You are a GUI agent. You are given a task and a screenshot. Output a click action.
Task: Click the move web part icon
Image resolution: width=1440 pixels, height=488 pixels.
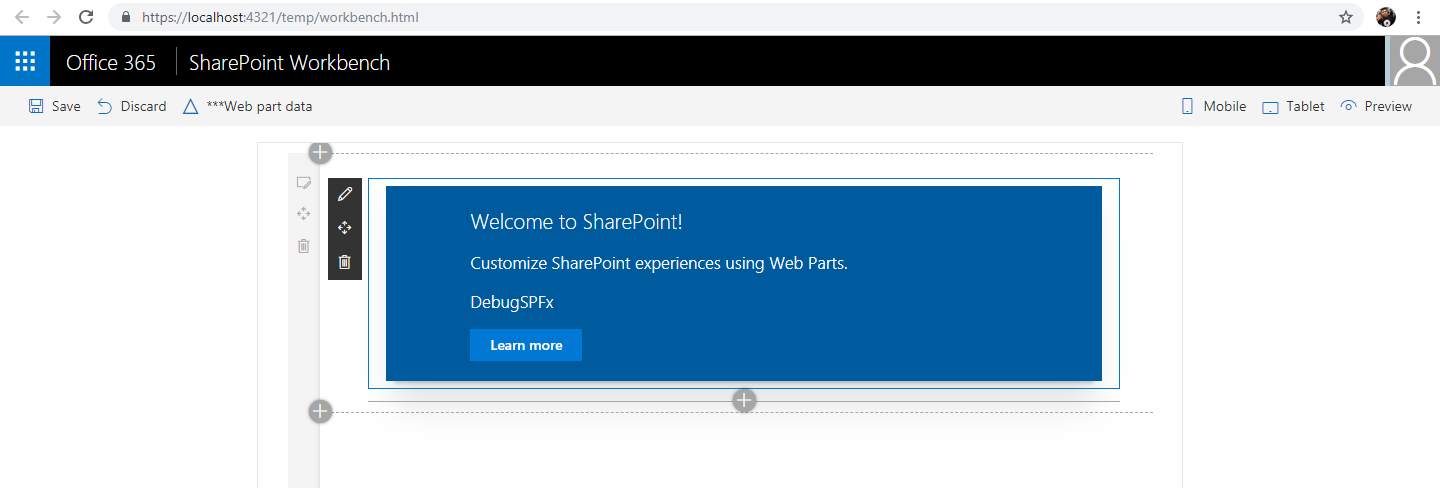(345, 228)
